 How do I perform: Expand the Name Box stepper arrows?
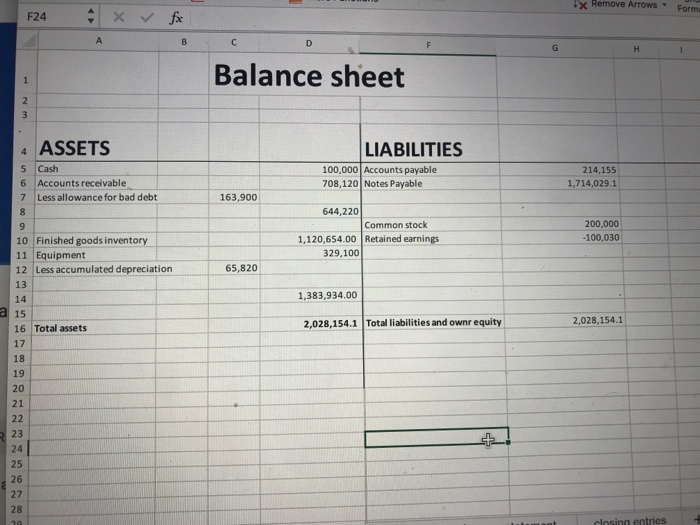(91, 16)
